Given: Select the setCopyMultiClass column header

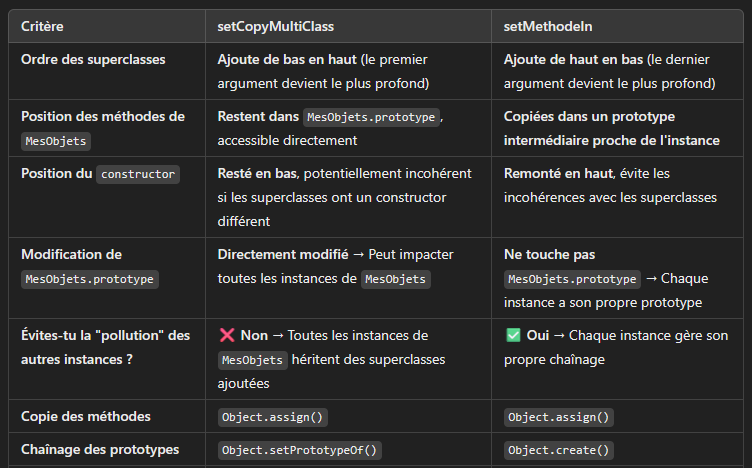Looking at the screenshot, I should tap(275, 26).
